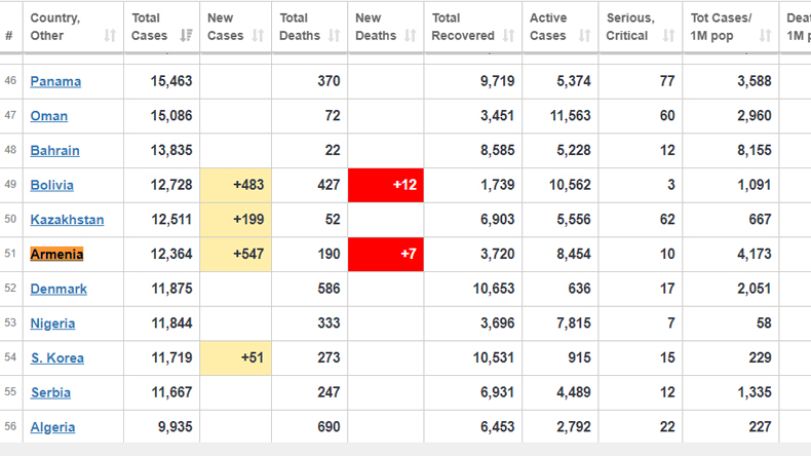Image resolution: width=811 pixels, height=456 pixels.
Task: Sort by Serious, Critical arrow icon
Action: point(668,36)
